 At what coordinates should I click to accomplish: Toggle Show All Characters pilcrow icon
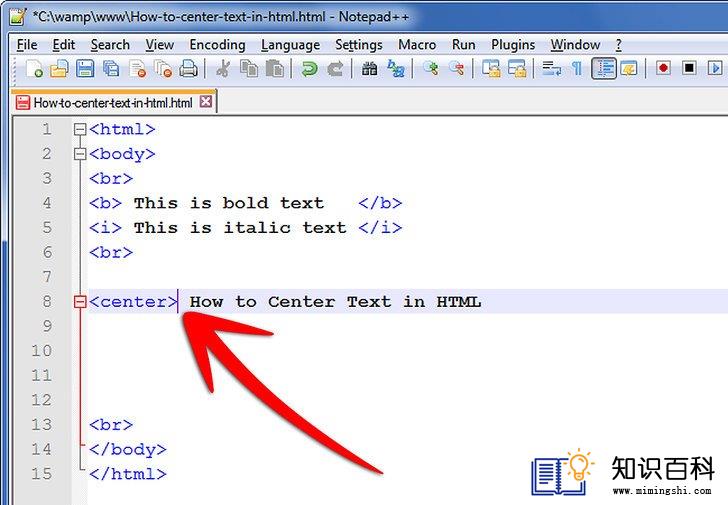[577, 69]
